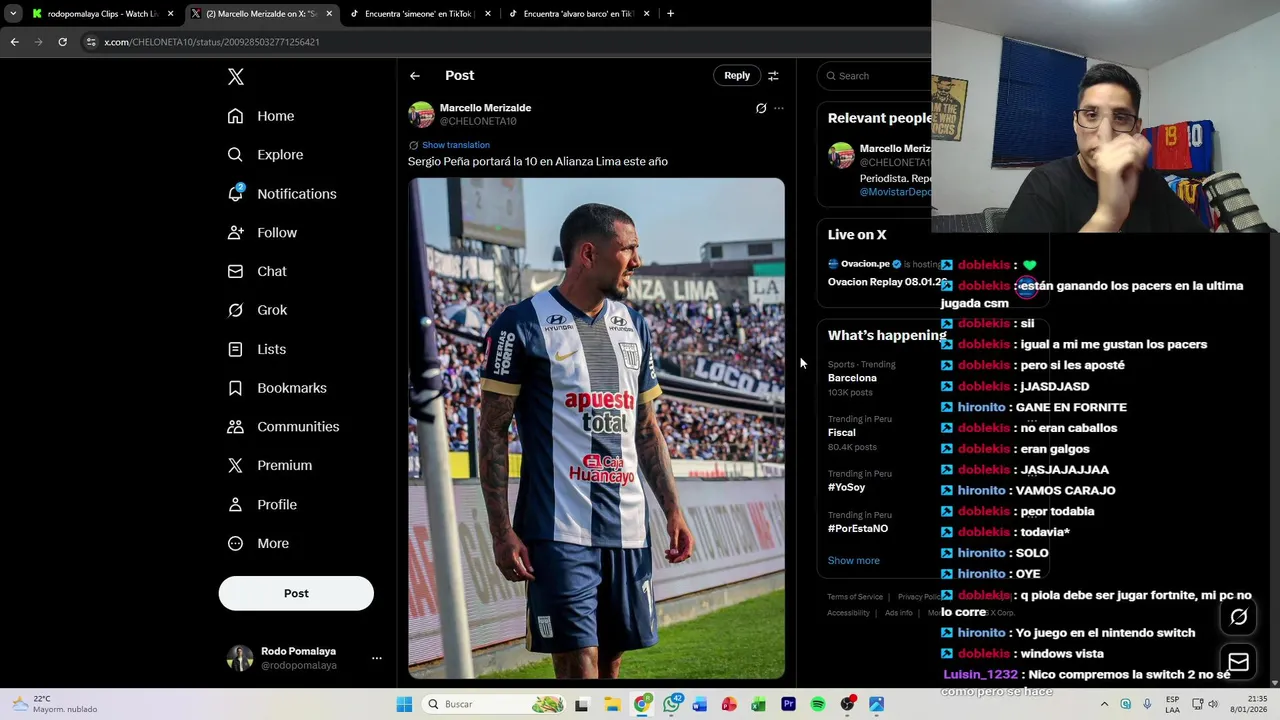The width and height of the screenshot is (1280, 720).
Task: Click the Ovacion.pe live host
Action: pyautogui.click(x=865, y=264)
